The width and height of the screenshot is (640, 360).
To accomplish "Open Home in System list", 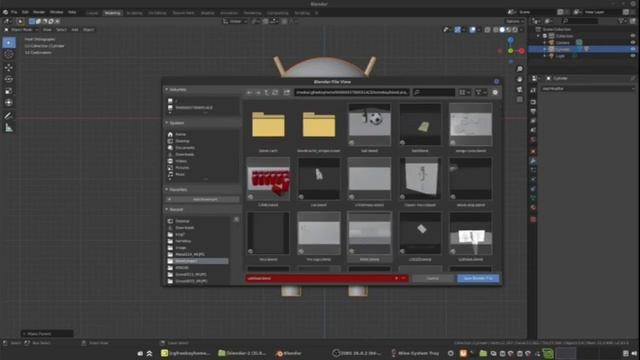I will (180, 134).
